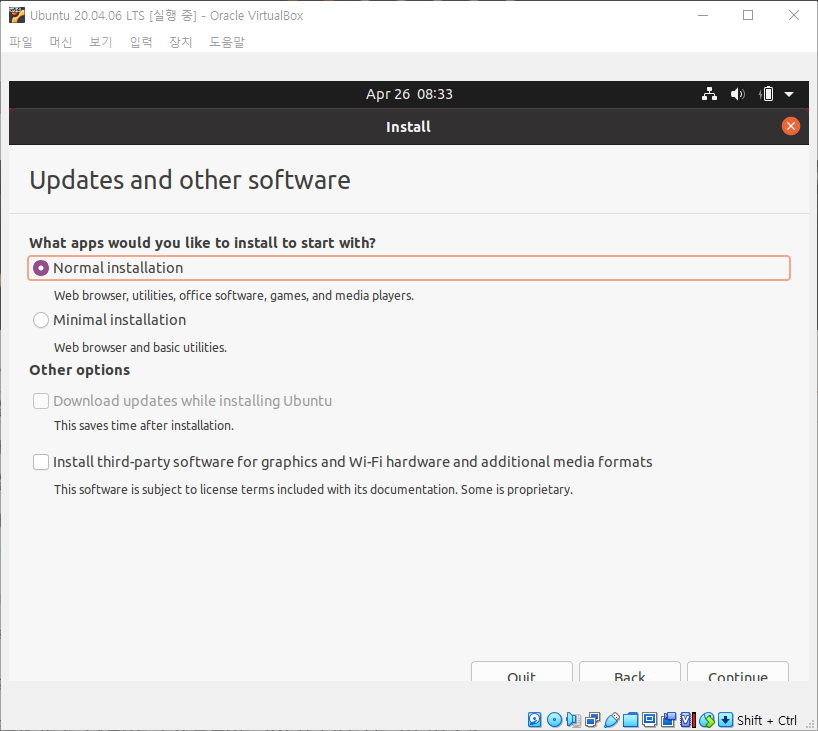Enable Install third-party software checkbox

[41, 462]
